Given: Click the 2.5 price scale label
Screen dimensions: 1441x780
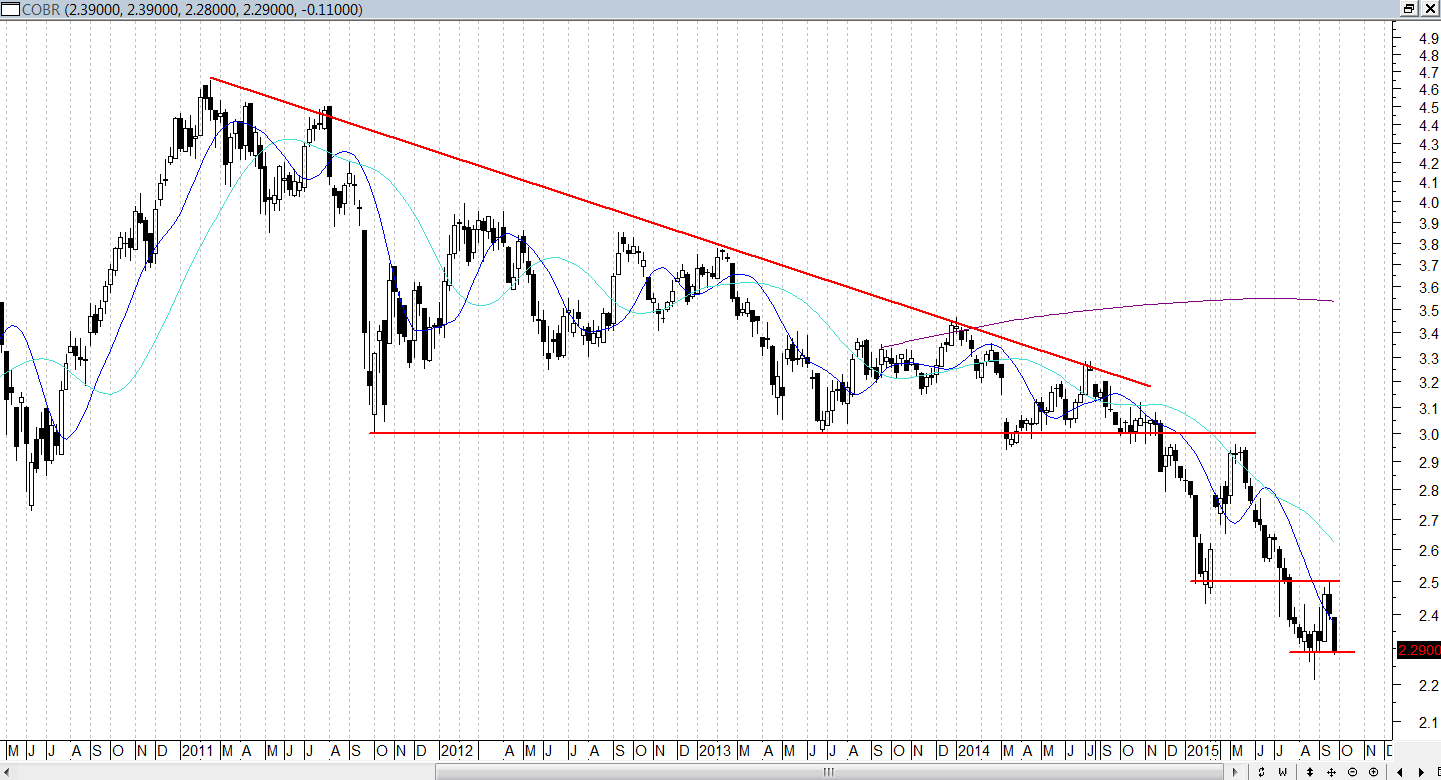Looking at the screenshot, I should pyautogui.click(x=1428, y=582).
